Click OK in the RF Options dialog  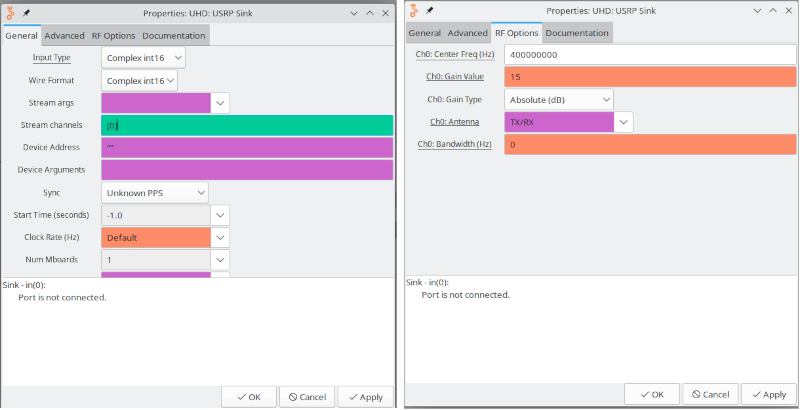651,394
